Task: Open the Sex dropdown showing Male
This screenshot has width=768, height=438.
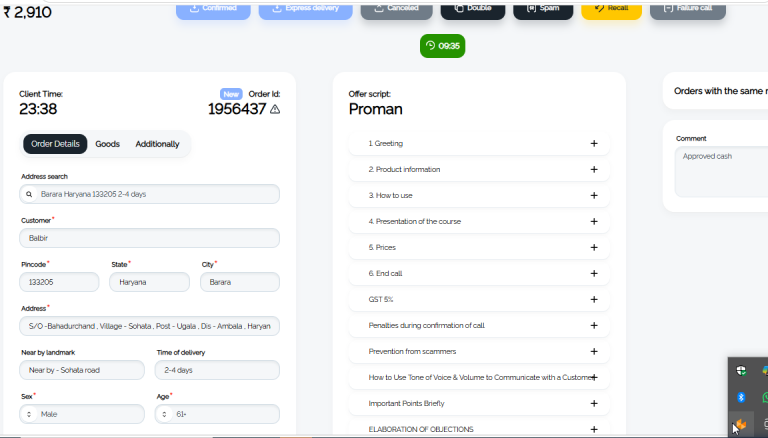Action: (82, 414)
